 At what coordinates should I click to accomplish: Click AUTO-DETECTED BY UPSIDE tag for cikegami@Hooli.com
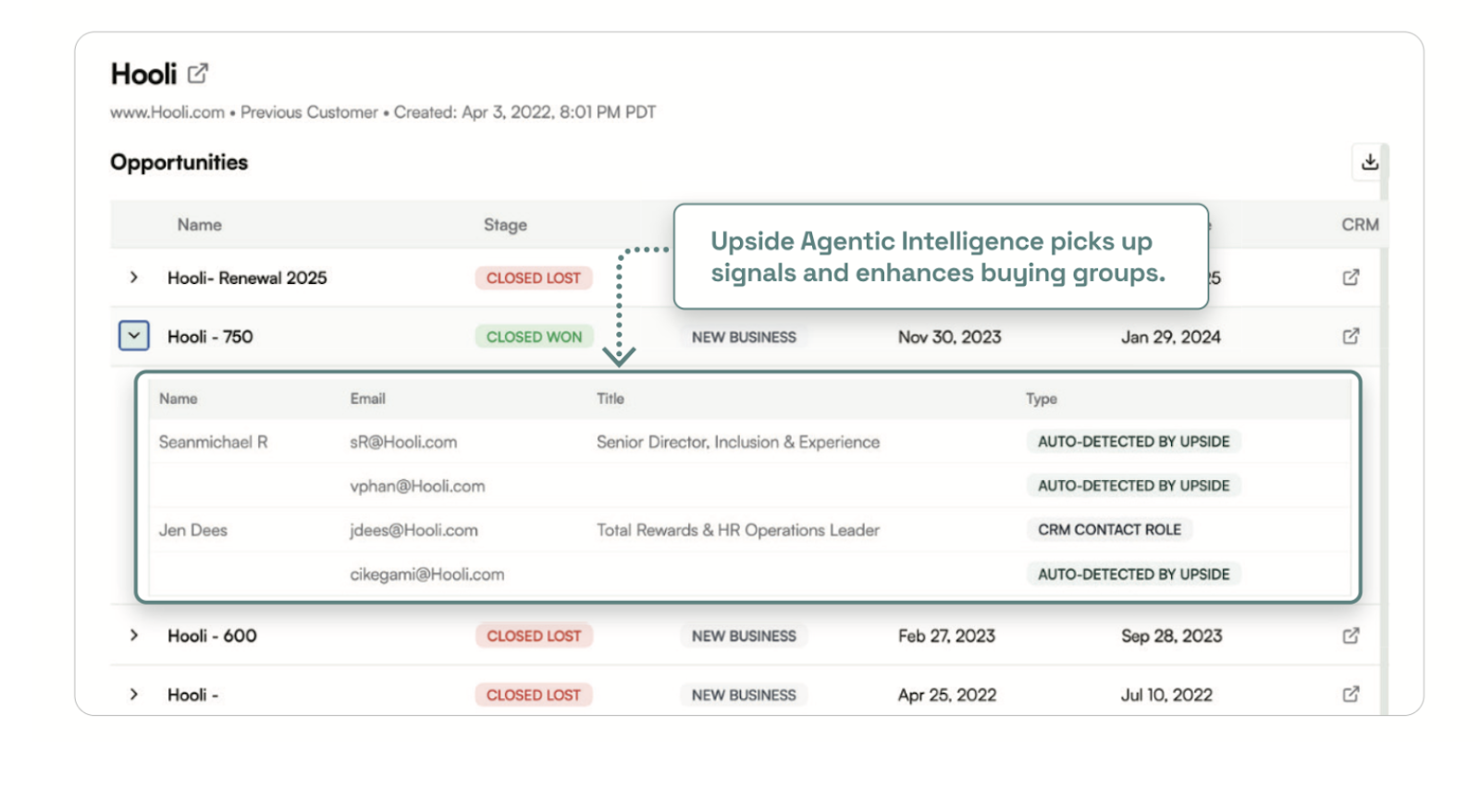click(1133, 574)
